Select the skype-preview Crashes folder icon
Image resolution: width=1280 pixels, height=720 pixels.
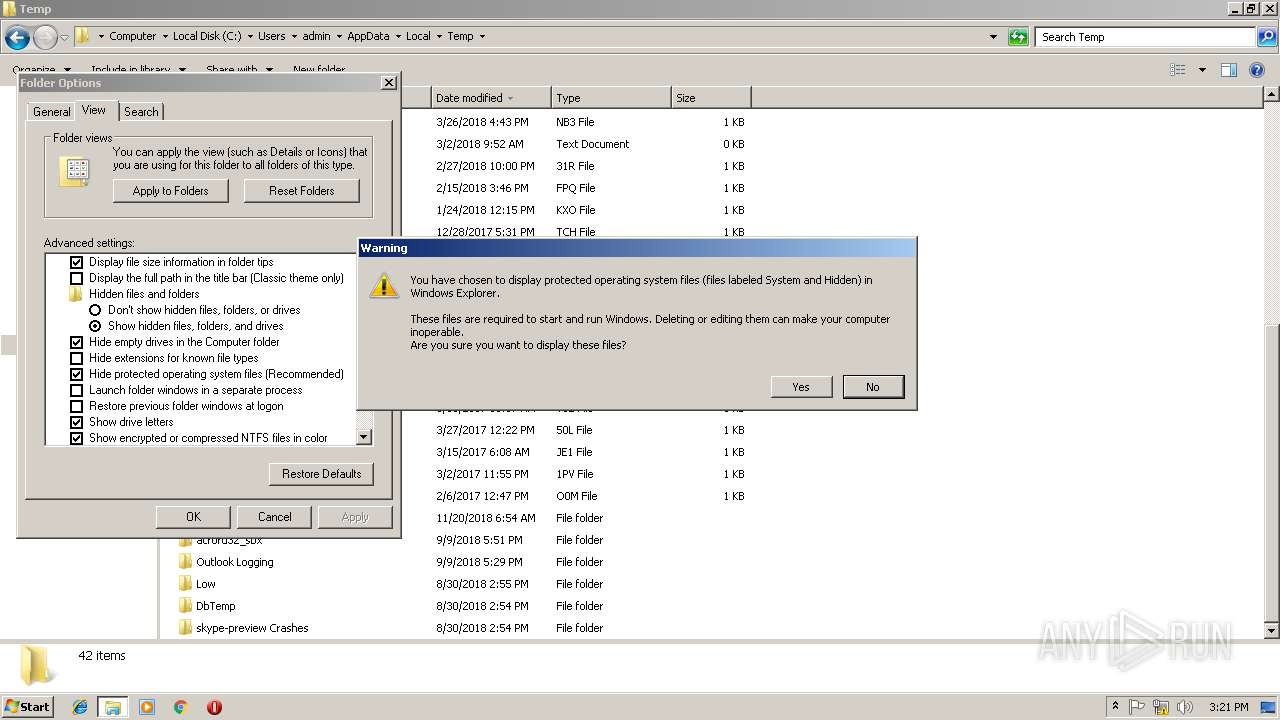[185, 628]
